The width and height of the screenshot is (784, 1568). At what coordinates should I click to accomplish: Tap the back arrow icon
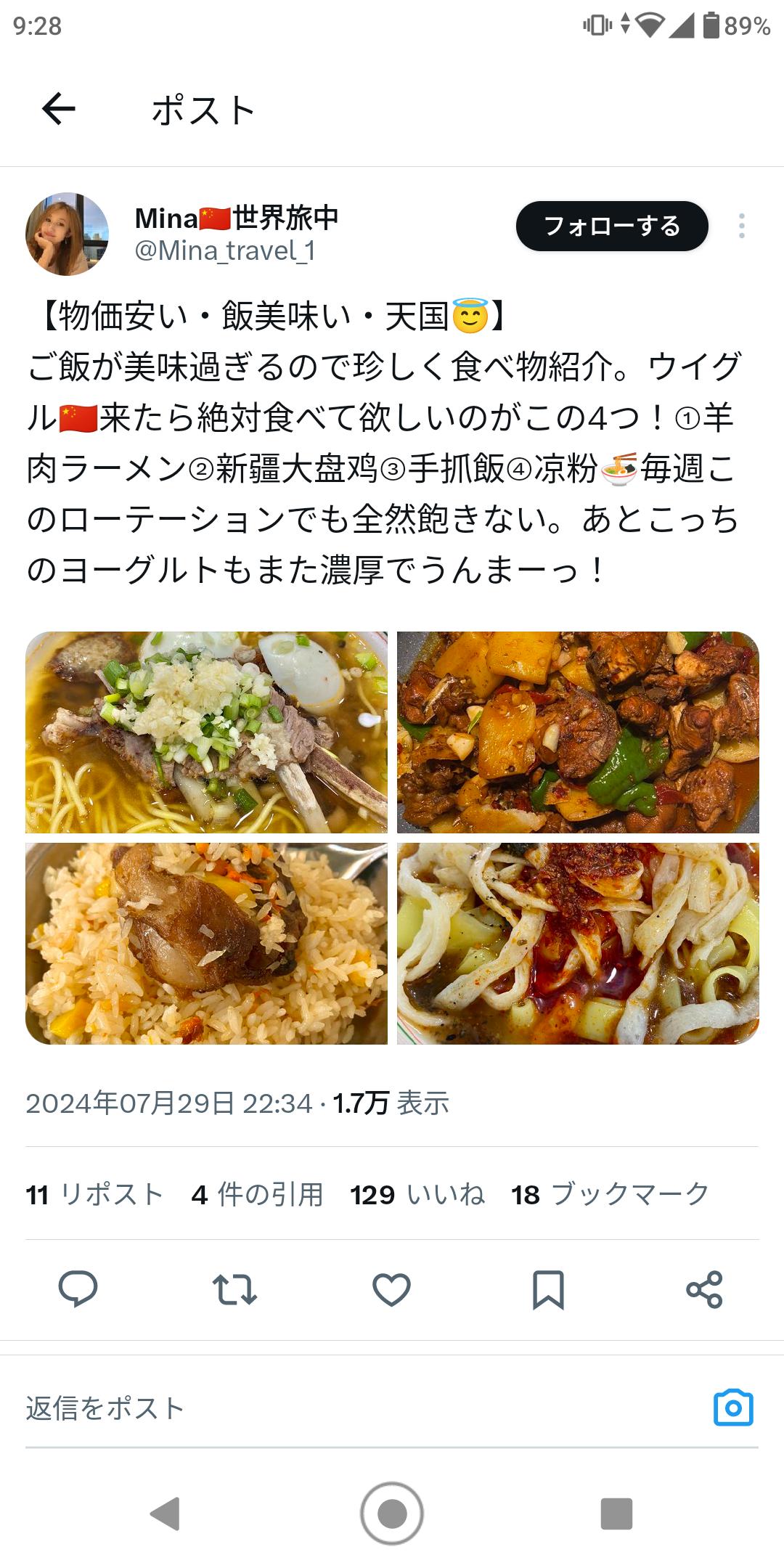click(59, 110)
